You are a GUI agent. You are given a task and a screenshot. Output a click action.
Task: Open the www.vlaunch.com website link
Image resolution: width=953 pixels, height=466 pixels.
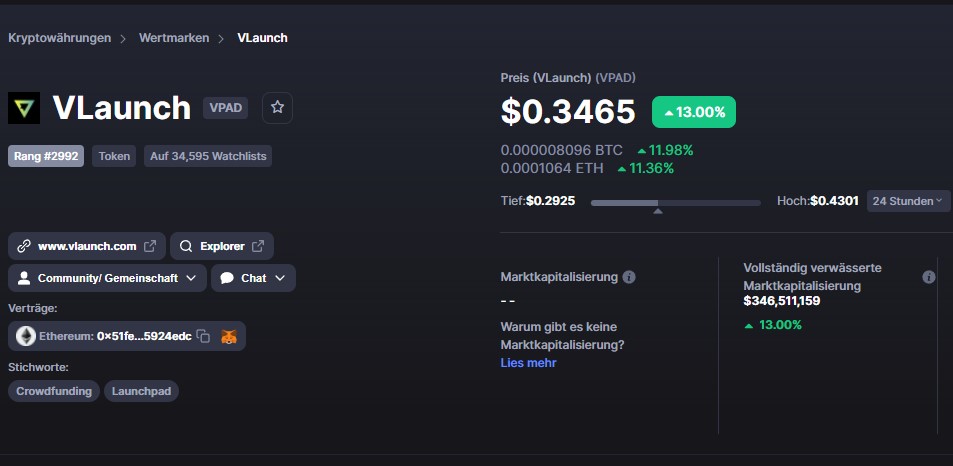[x=87, y=246]
